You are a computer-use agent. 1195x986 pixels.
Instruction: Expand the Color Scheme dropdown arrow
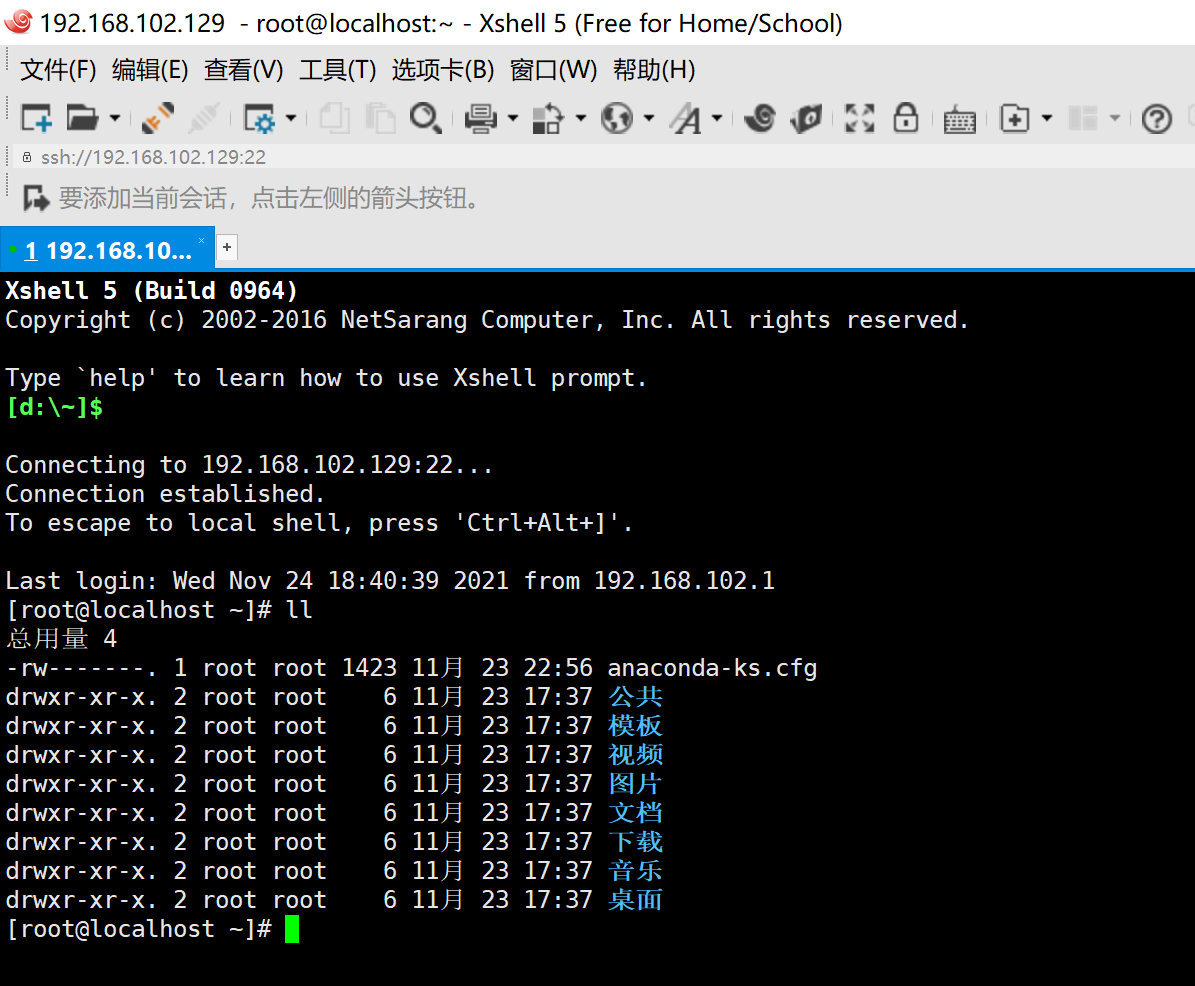pos(581,119)
